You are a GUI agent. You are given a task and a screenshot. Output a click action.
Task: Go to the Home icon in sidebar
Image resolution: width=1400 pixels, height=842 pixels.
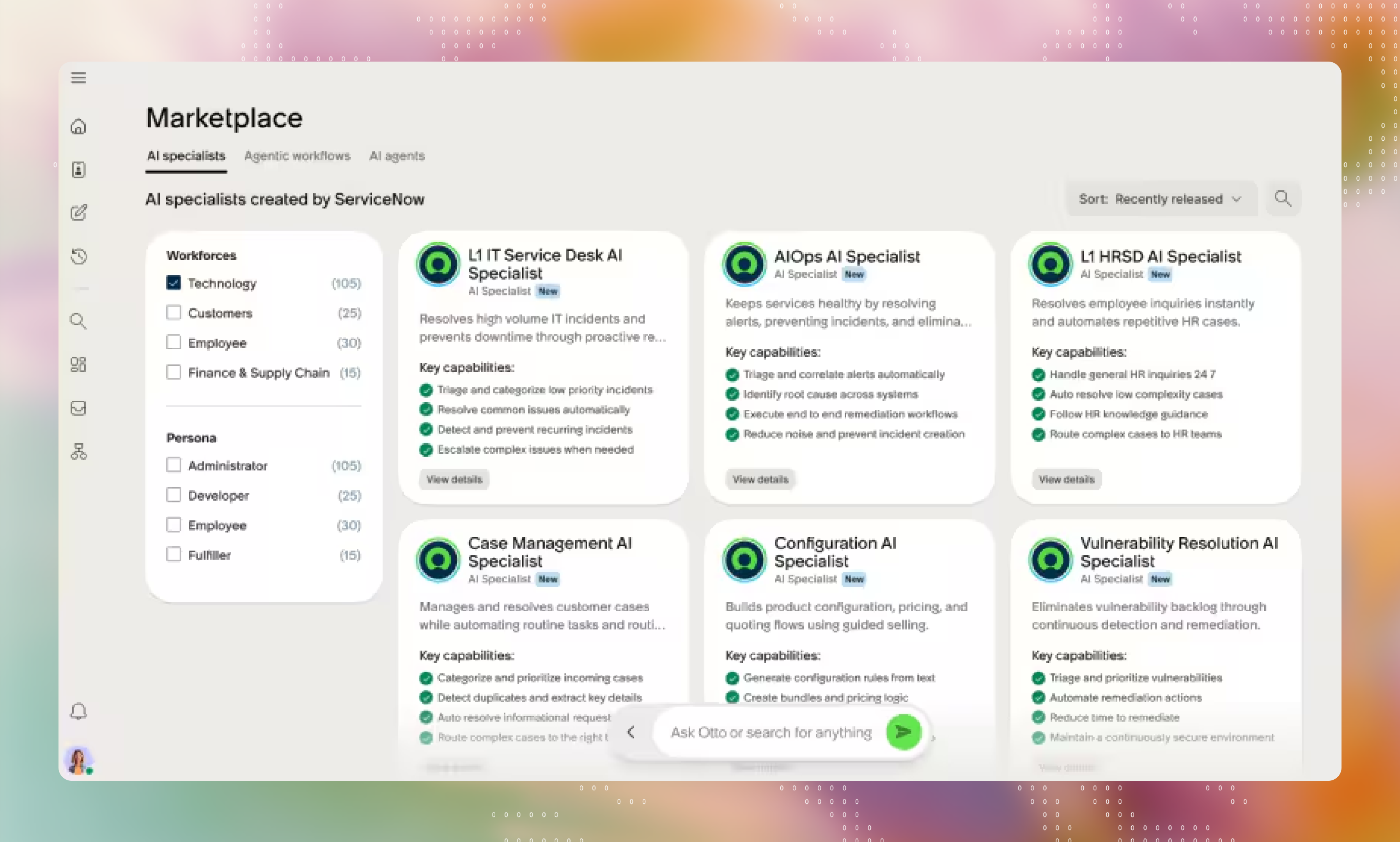click(x=78, y=126)
